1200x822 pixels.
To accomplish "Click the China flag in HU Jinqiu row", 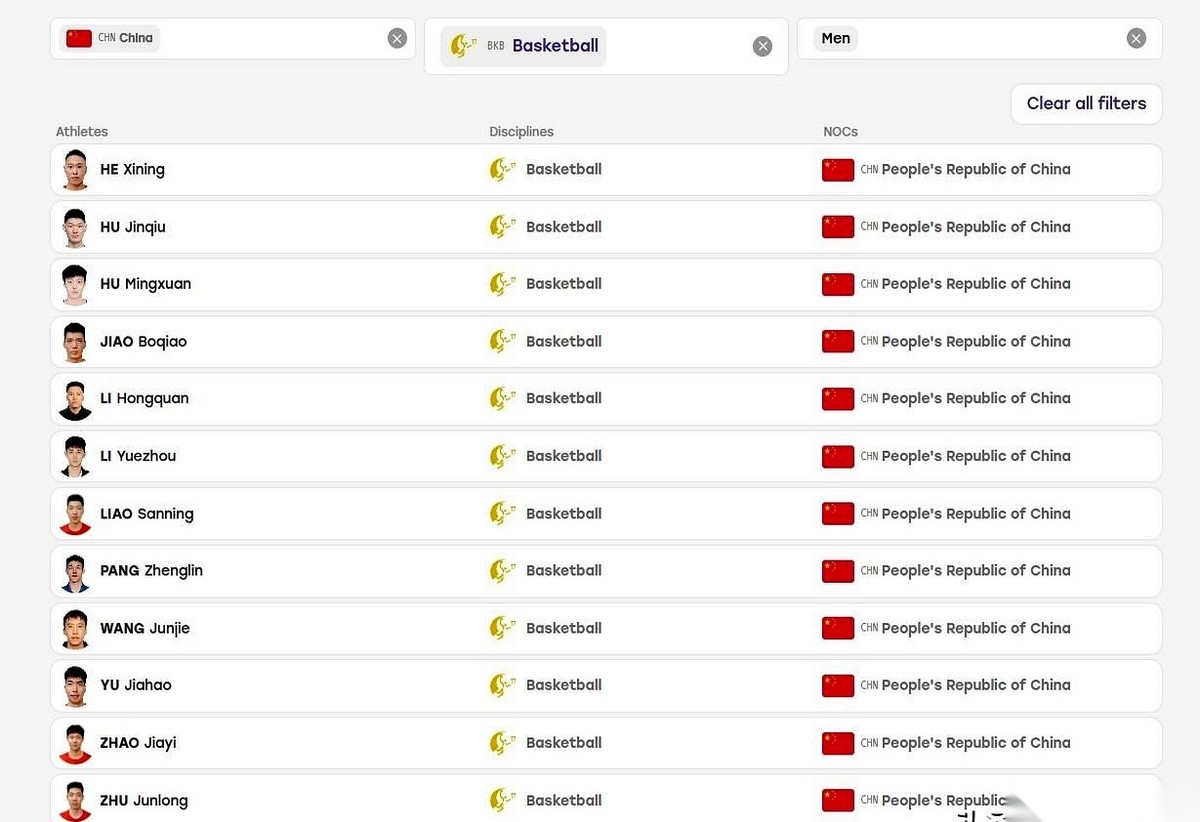I will click(838, 227).
